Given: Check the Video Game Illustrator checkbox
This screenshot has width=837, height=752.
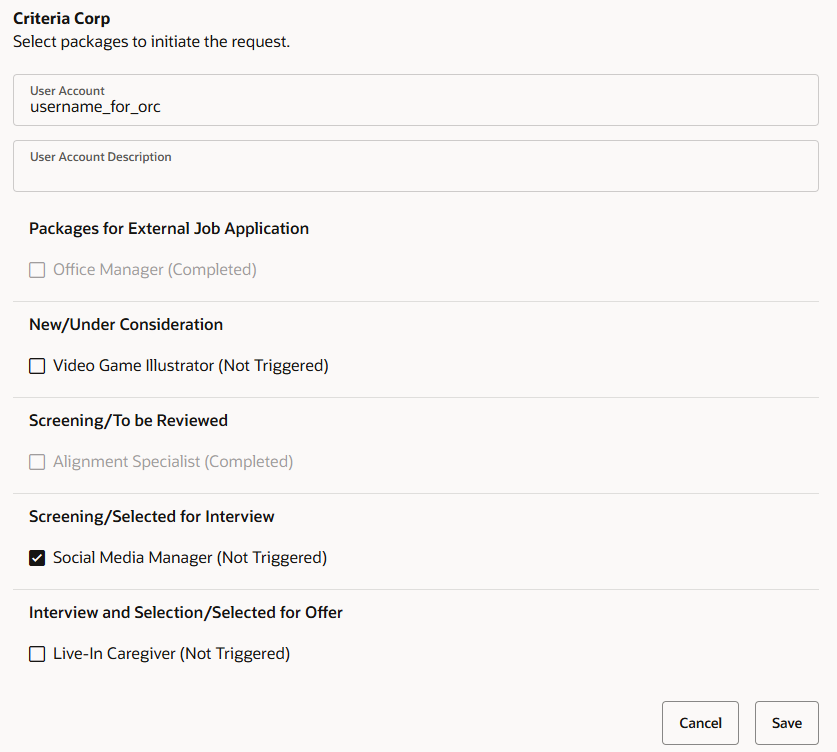Looking at the screenshot, I should click(37, 366).
